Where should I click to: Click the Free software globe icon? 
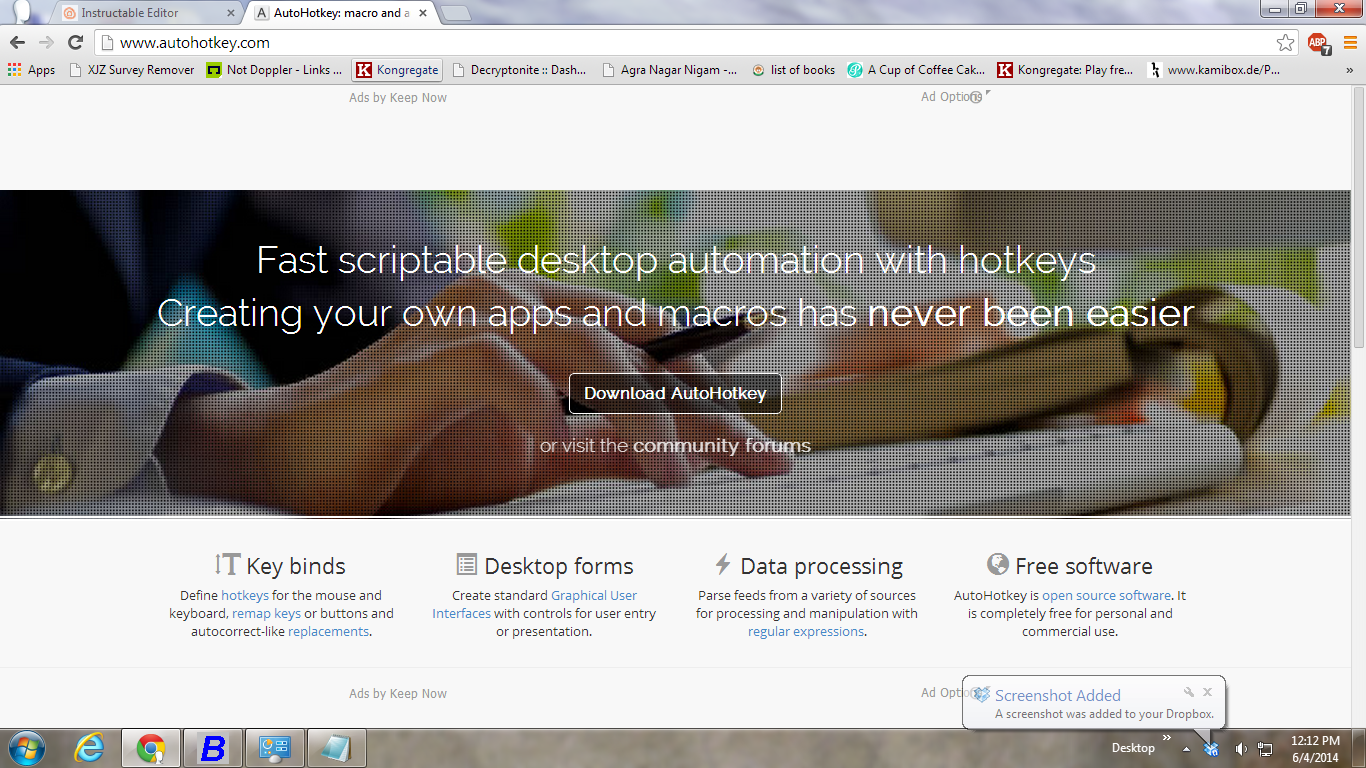point(997,564)
